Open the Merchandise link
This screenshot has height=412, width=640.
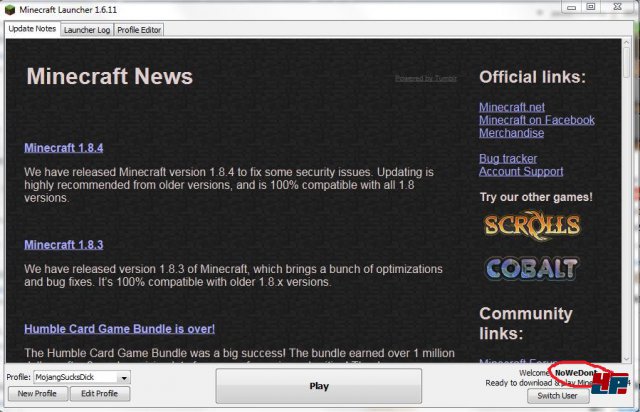[x=511, y=133]
